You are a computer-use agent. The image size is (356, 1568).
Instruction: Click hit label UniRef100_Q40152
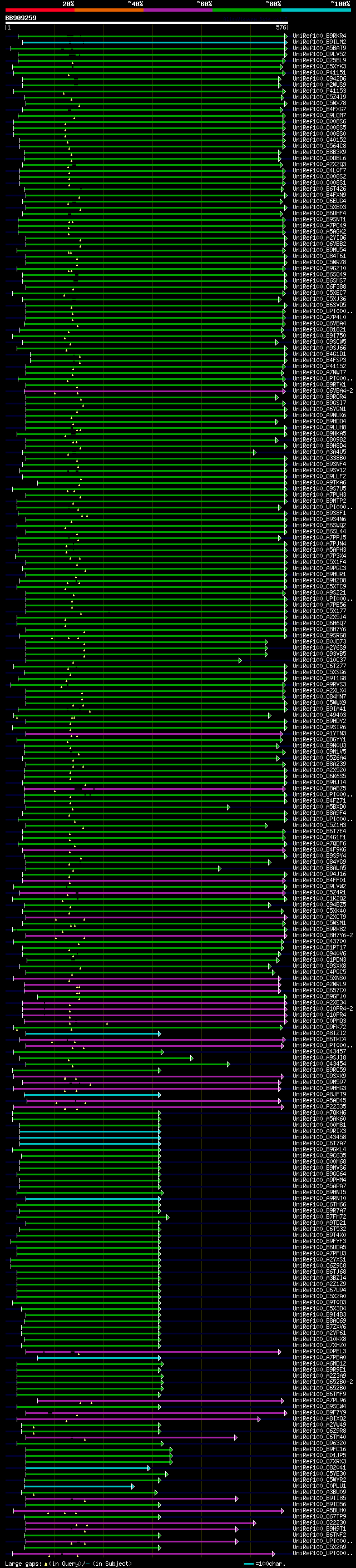(x=319, y=140)
